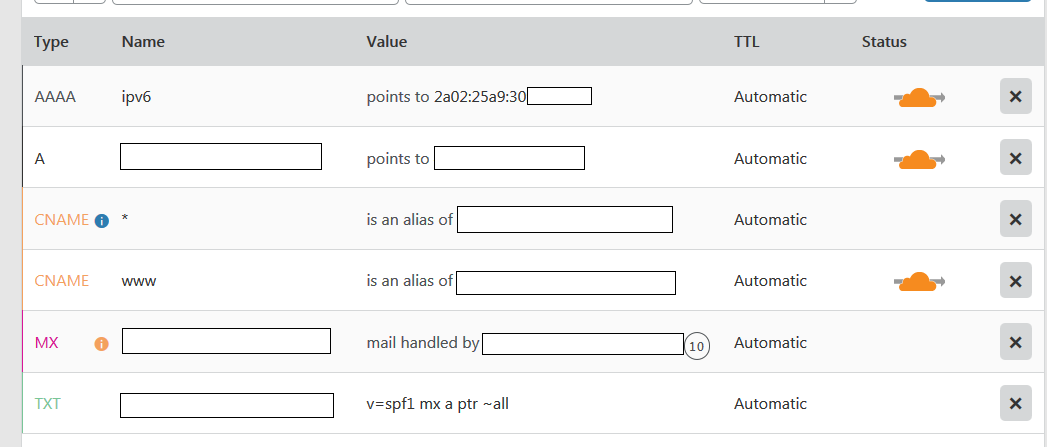Click blue info icon beside wildcard CNAME
1047x447 pixels.
[101, 221]
